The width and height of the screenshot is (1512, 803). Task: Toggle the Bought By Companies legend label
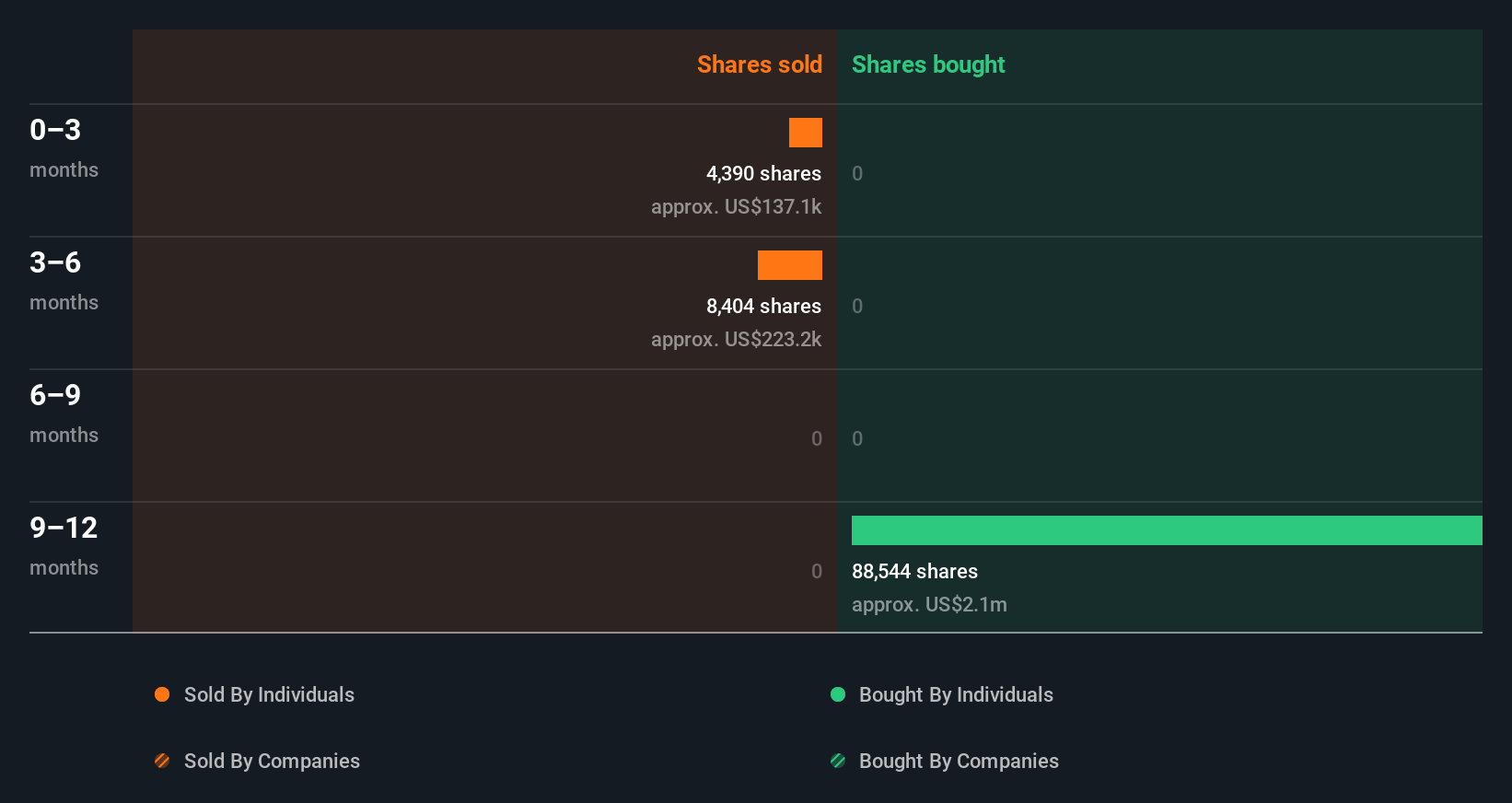click(x=959, y=761)
